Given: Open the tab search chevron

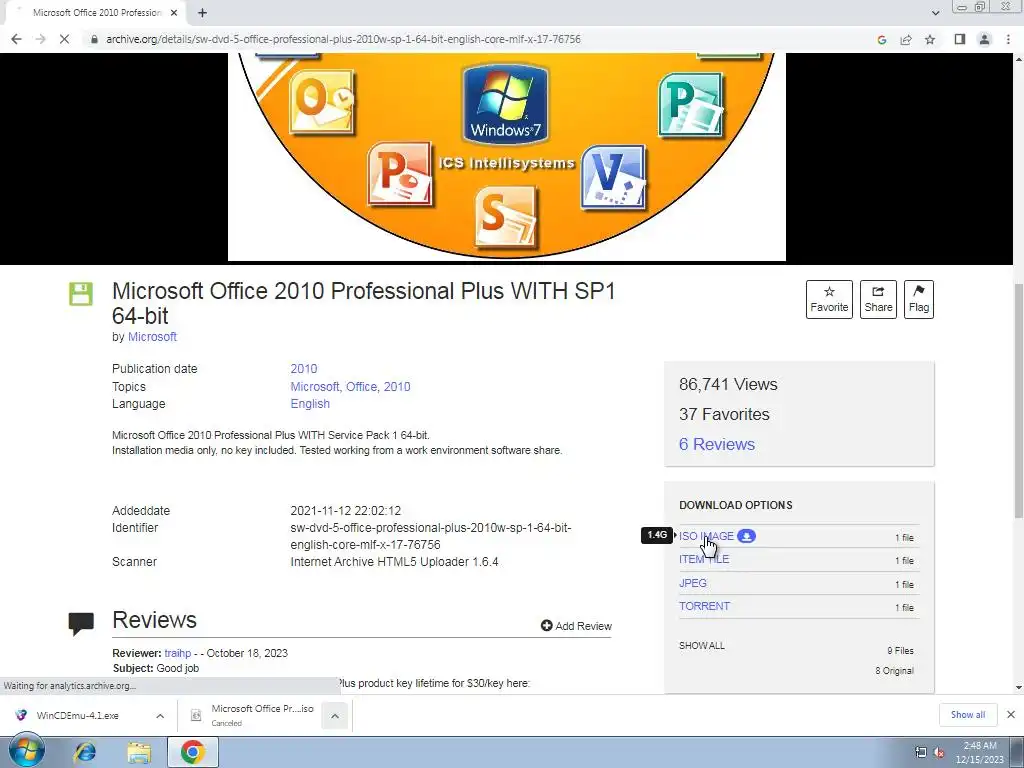Looking at the screenshot, I should point(935,12).
